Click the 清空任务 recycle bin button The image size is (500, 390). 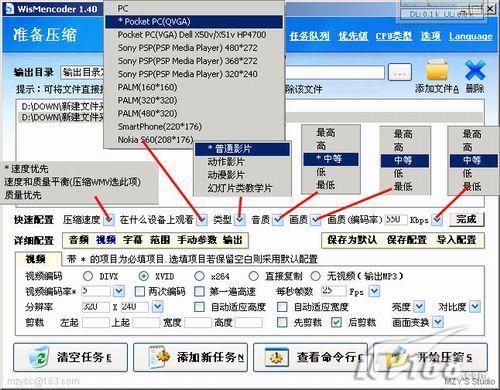point(70,357)
